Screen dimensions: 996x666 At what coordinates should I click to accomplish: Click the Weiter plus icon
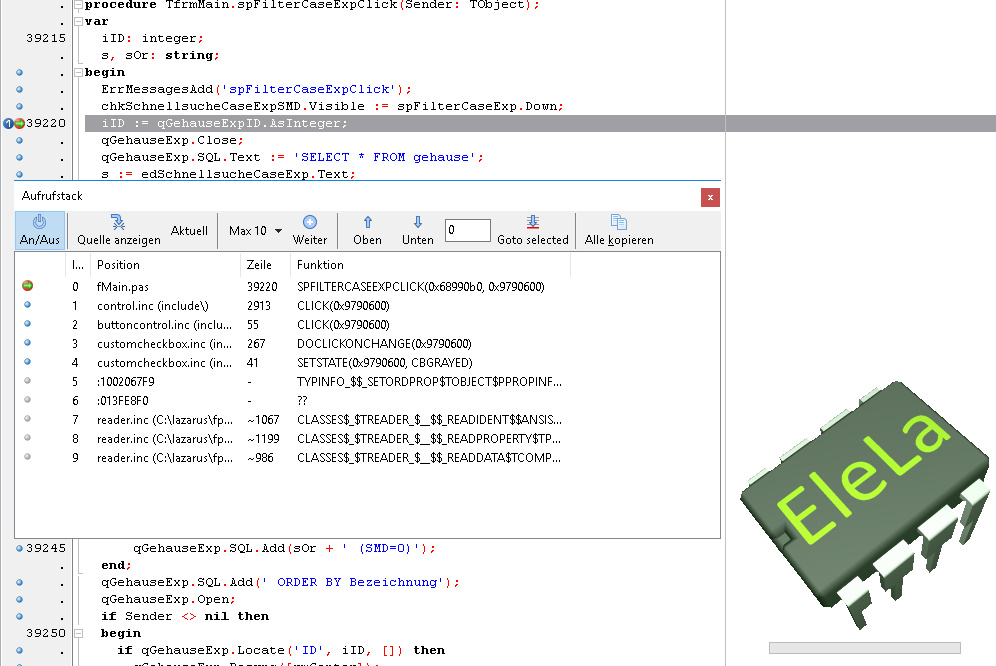pyautogui.click(x=310, y=222)
